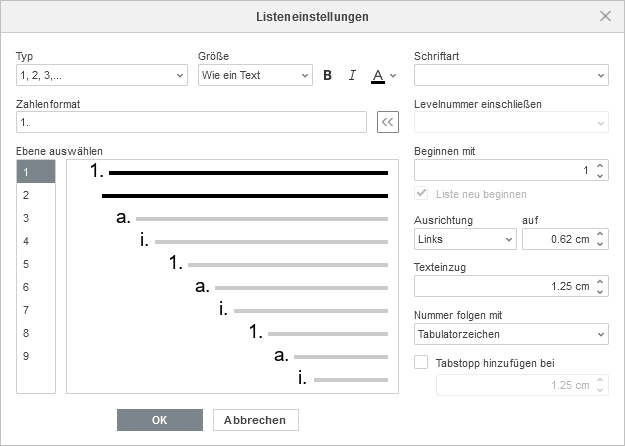Select level 9 in Ebene auswählen
The width and height of the screenshot is (625, 446).
pyautogui.click(x=36, y=356)
